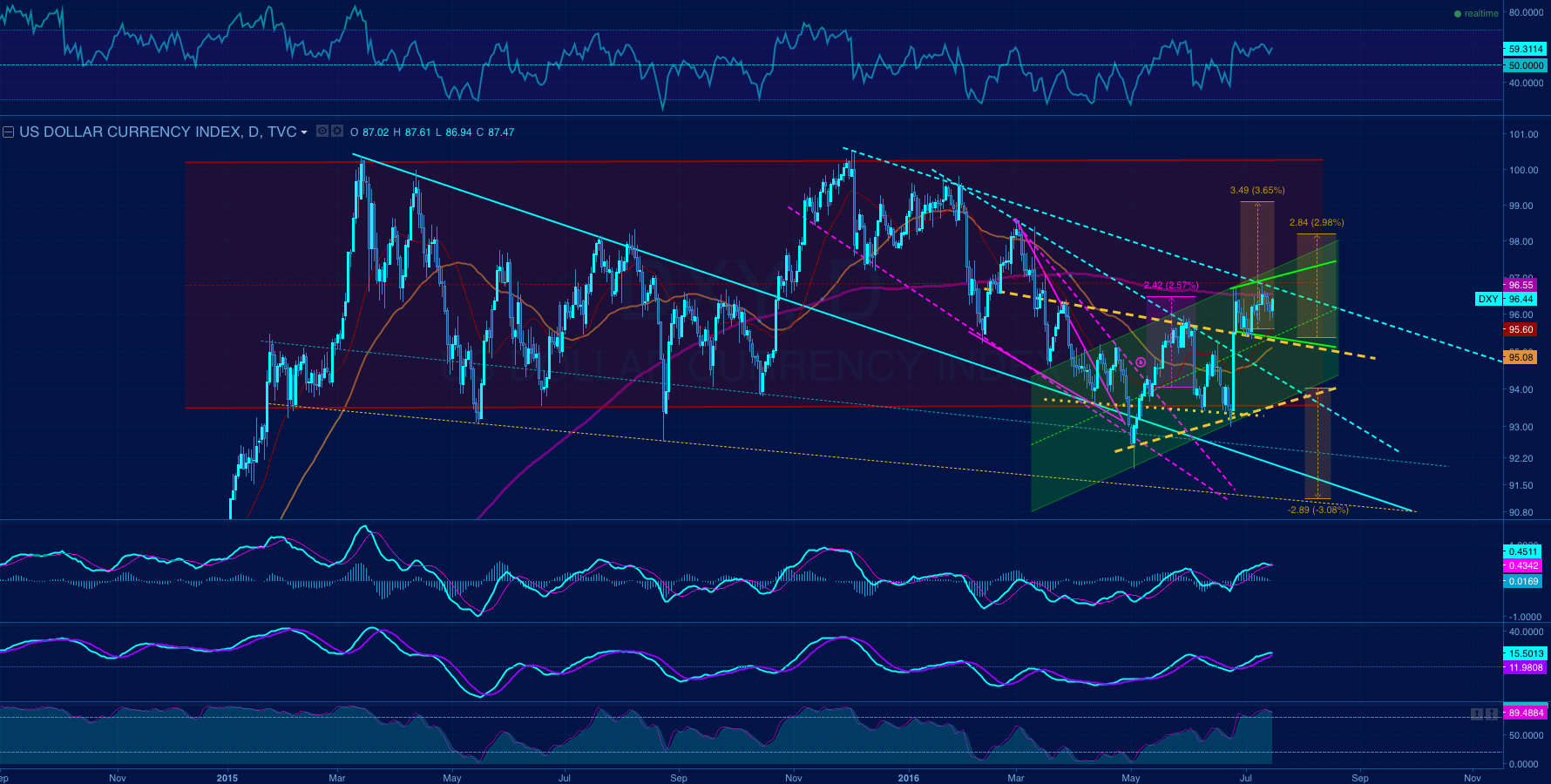Toggle the eye icon to hide the series

322,132
